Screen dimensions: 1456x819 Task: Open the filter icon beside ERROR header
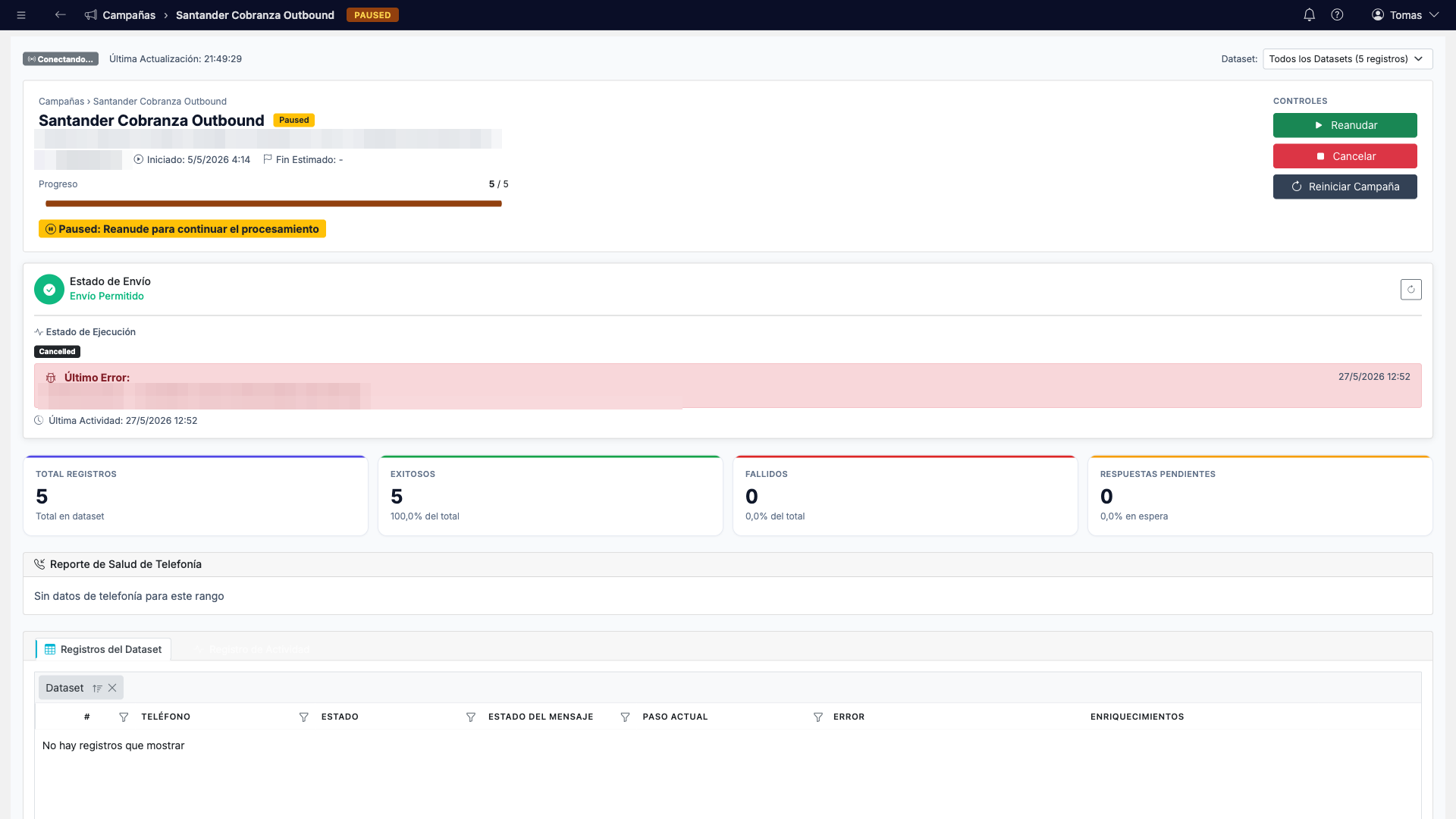coord(818,717)
